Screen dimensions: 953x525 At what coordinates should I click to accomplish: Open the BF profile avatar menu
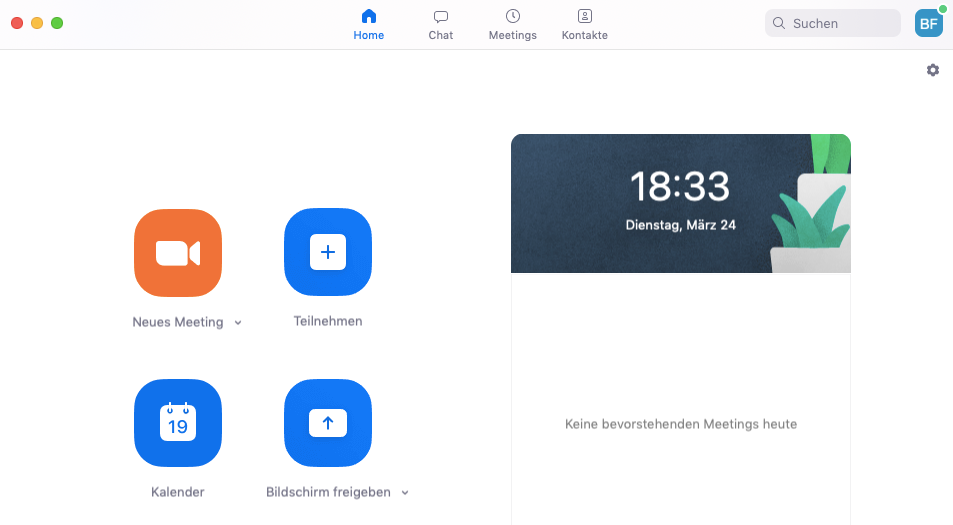929,23
